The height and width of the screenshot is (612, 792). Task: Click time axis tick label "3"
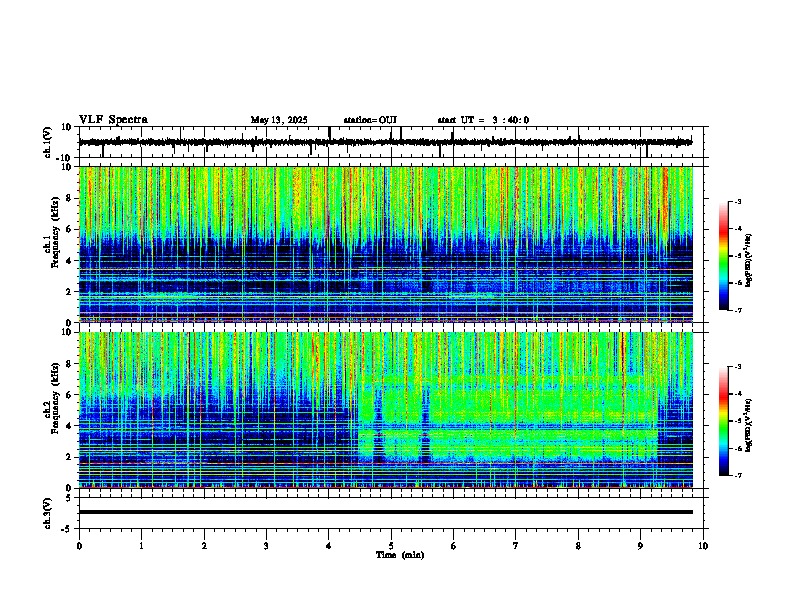[x=267, y=546]
